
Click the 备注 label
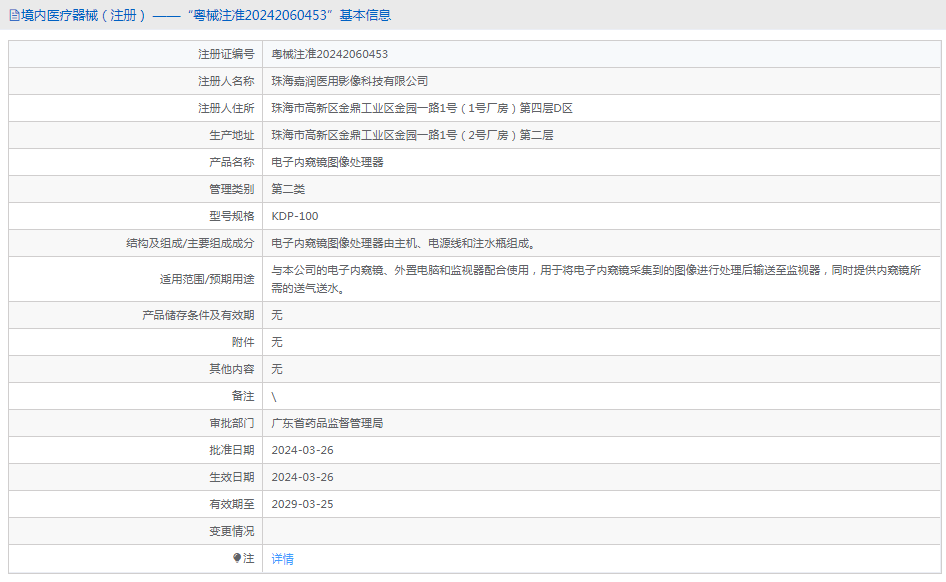pos(243,396)
